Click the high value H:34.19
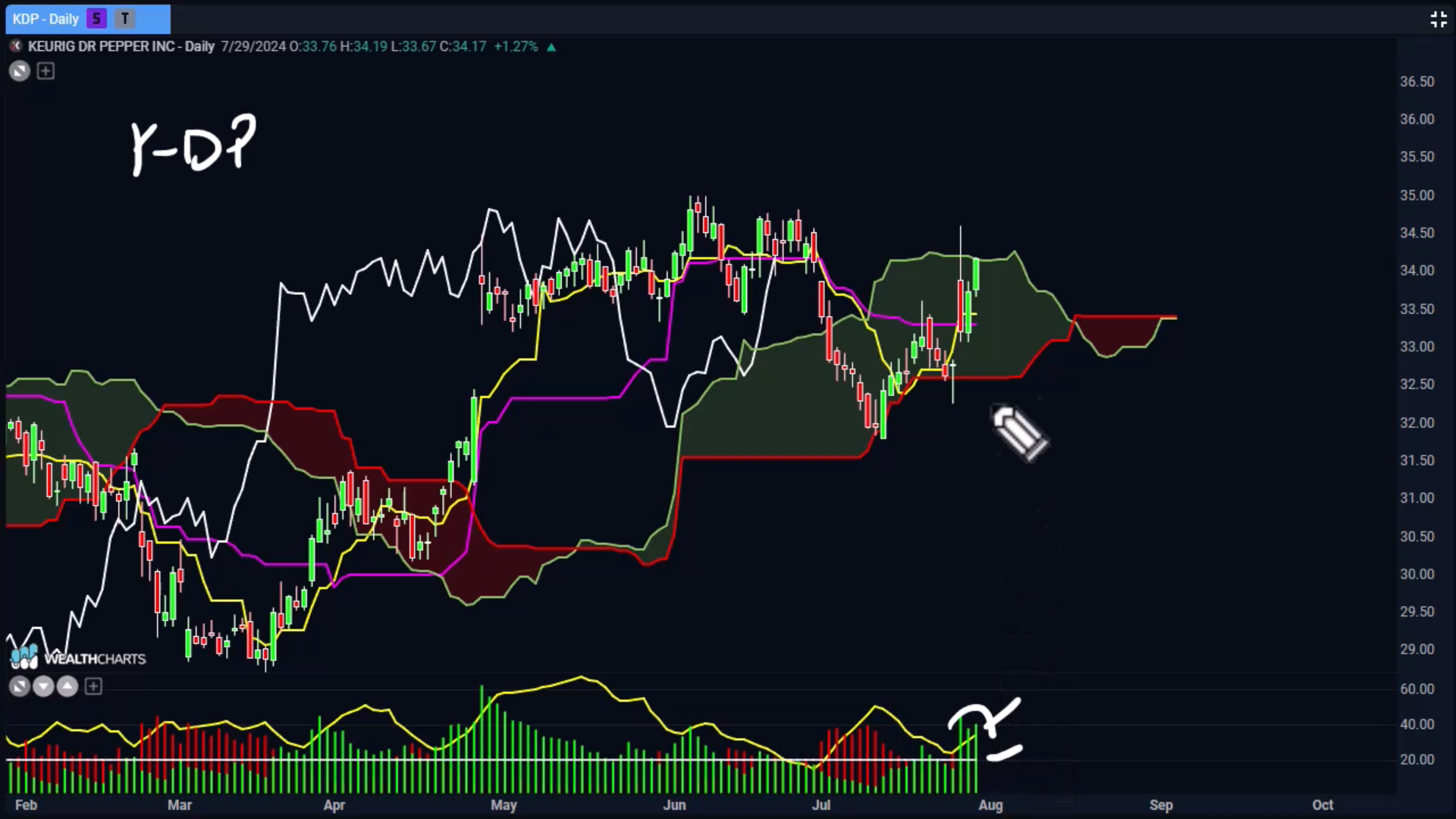 (363, 46)
